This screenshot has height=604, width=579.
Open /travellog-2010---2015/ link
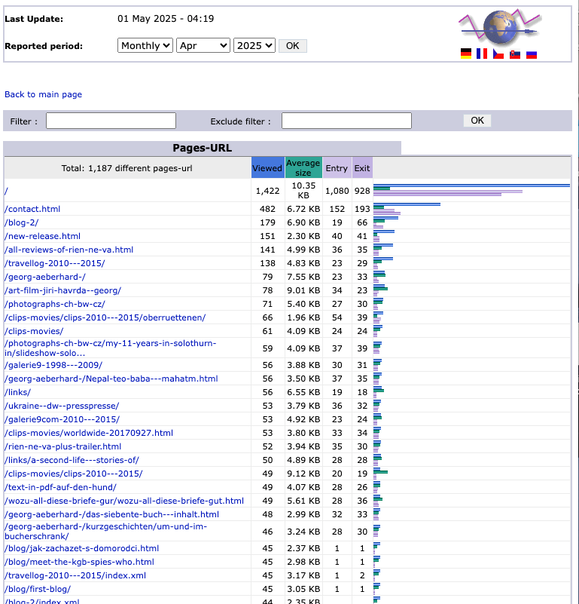tap(55, 263)
